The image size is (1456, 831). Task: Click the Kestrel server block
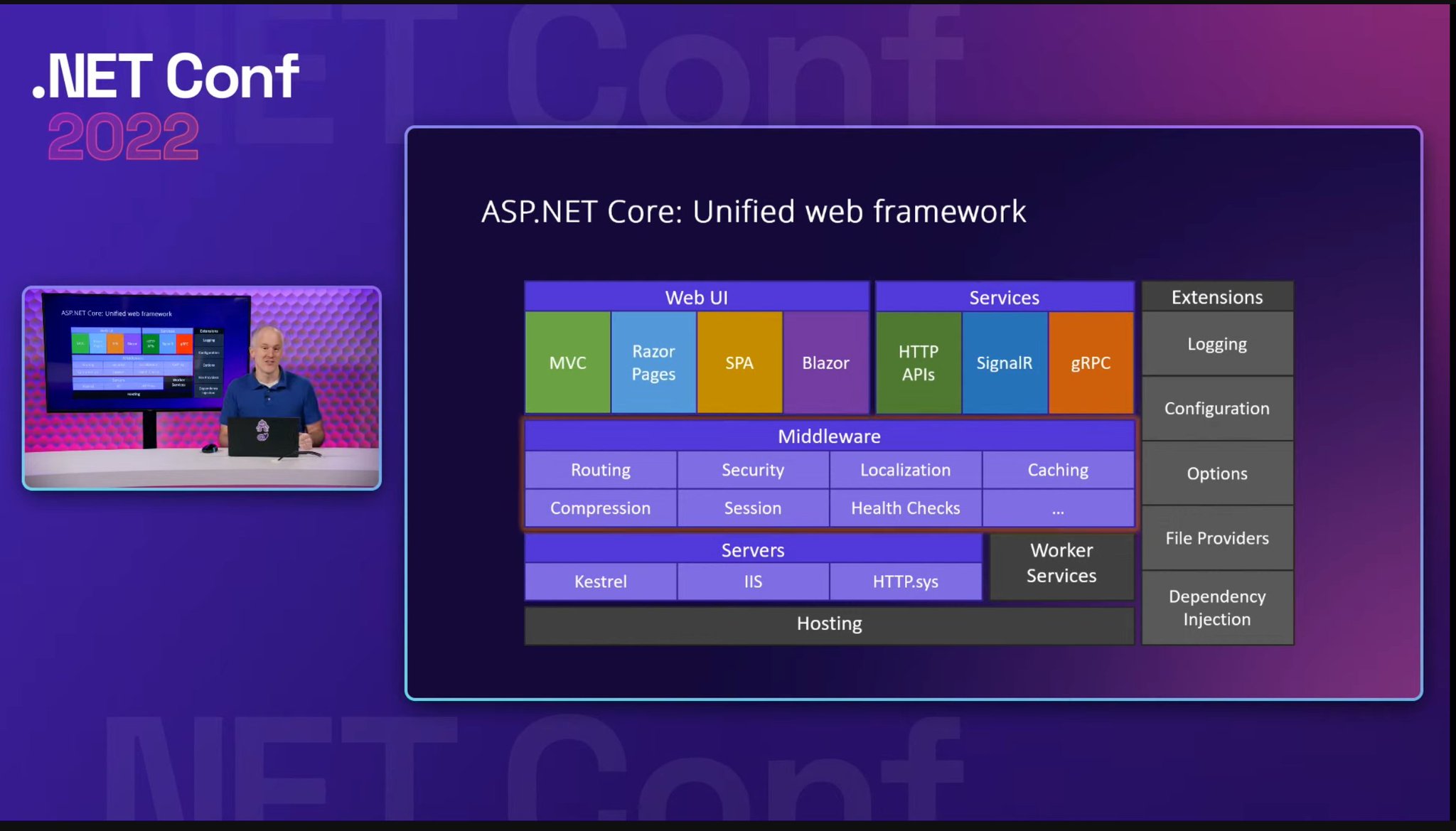click(x=601, y=581)
